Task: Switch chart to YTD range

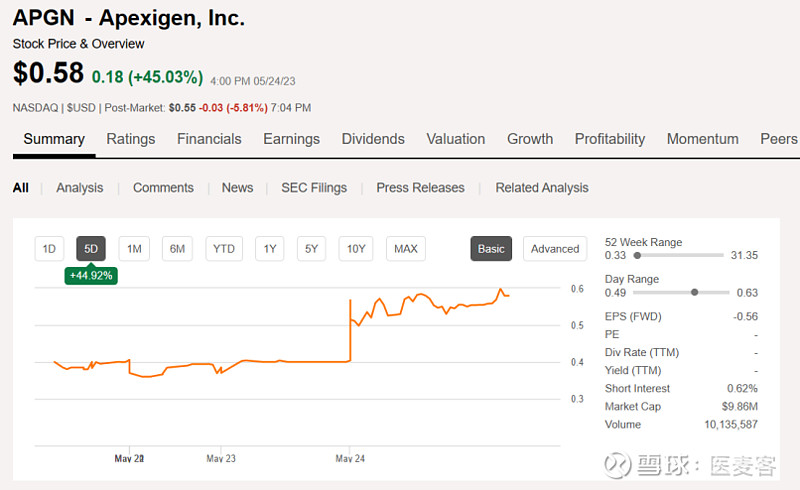Action: tap(224, 249)
